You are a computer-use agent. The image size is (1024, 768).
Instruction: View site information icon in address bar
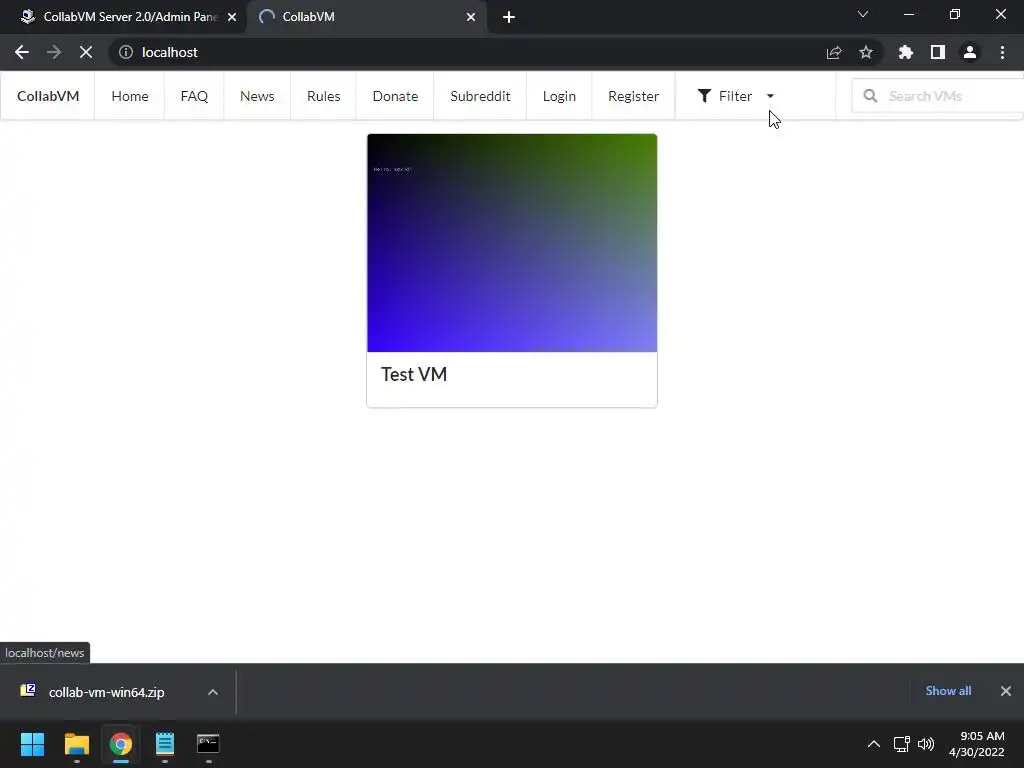point(125,52)
